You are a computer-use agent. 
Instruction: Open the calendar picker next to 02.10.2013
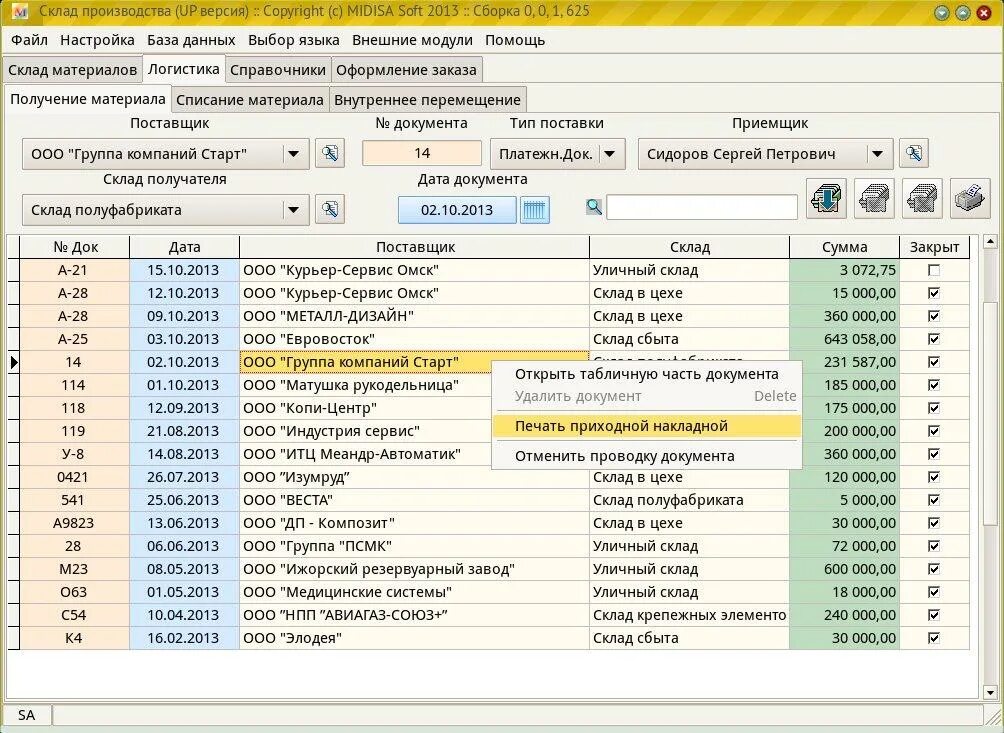[x=535, y=210]
